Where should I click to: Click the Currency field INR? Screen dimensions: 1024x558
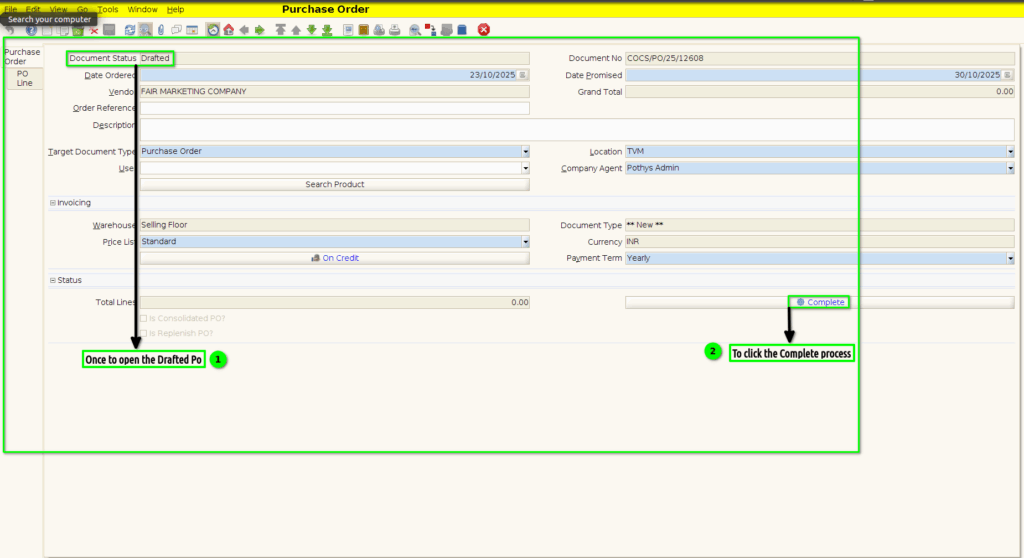(x=820, y=242)
